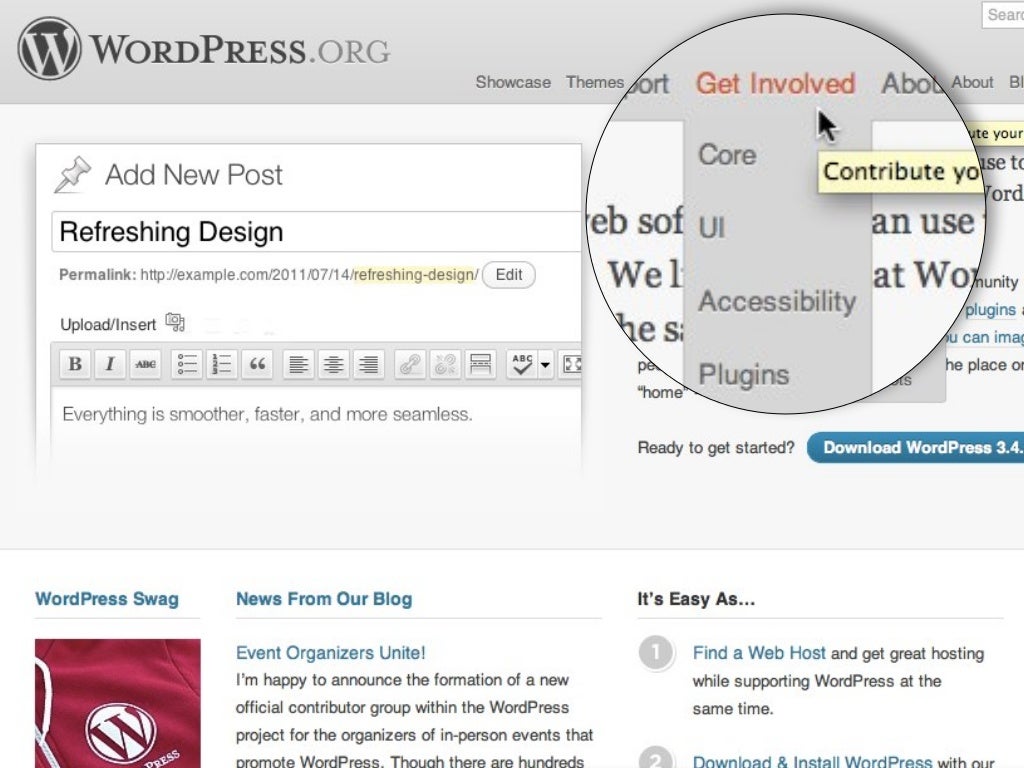This screenshot has height=768, width=1024.
Task: Run the spellcheck ABC checkmark tool
Action: click(522, 364)
